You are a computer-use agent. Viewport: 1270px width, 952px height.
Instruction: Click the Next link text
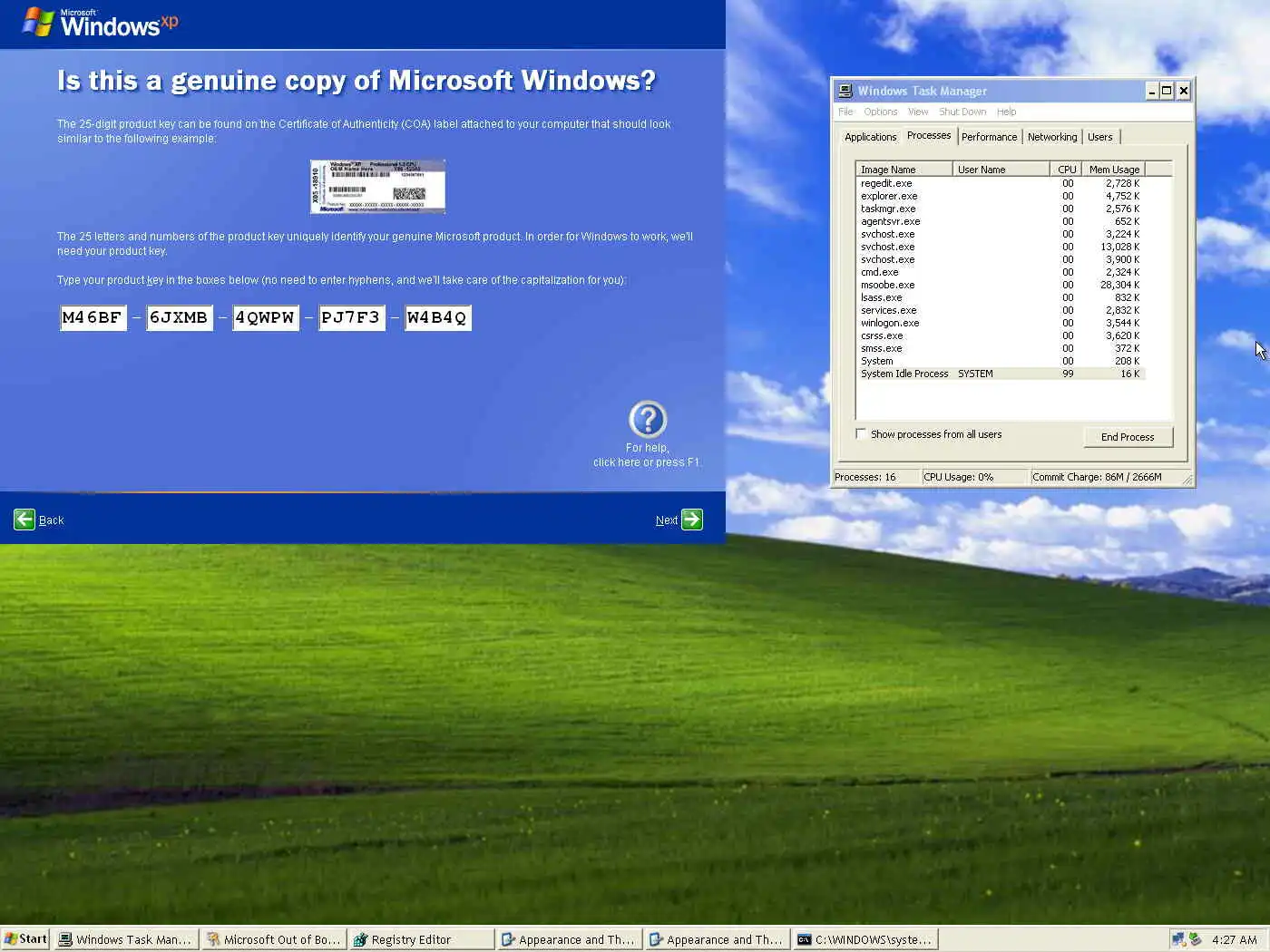(667, 520)
